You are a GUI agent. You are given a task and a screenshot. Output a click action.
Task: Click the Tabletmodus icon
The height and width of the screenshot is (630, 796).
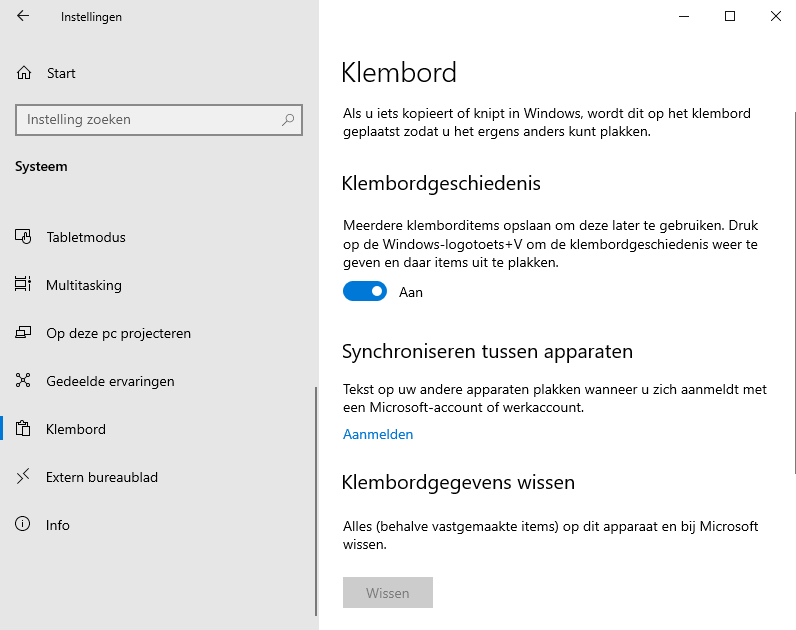[x=24, y=237]
